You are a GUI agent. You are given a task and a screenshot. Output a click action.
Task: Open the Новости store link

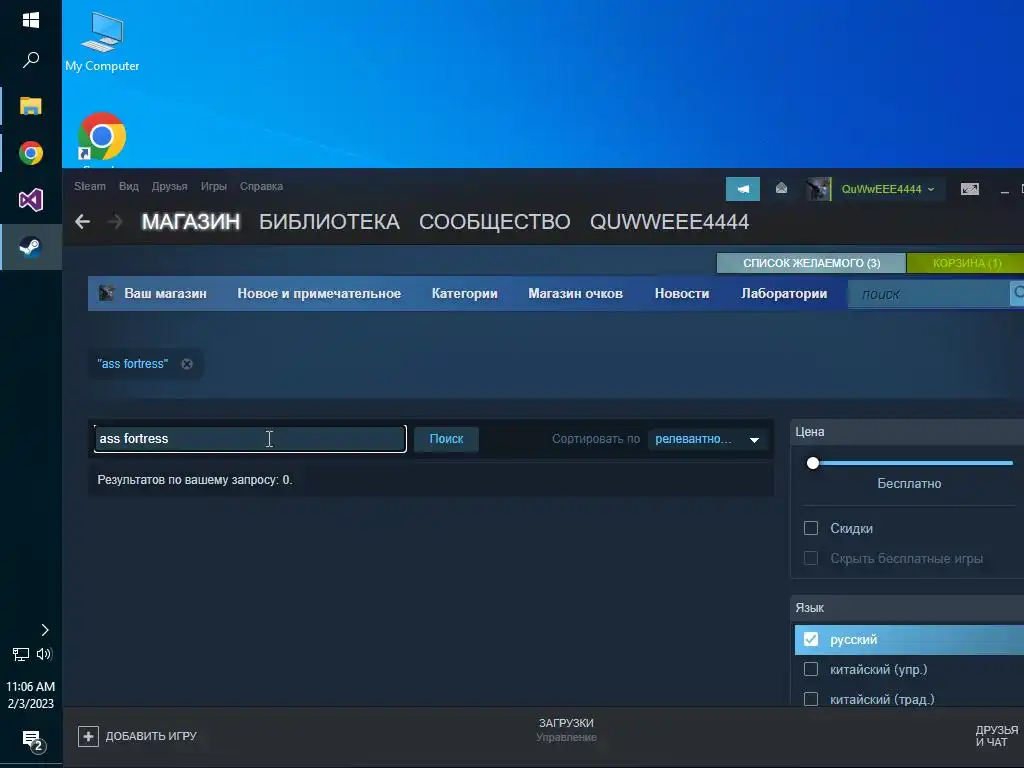pyautogui.click(x=682, y=293)
